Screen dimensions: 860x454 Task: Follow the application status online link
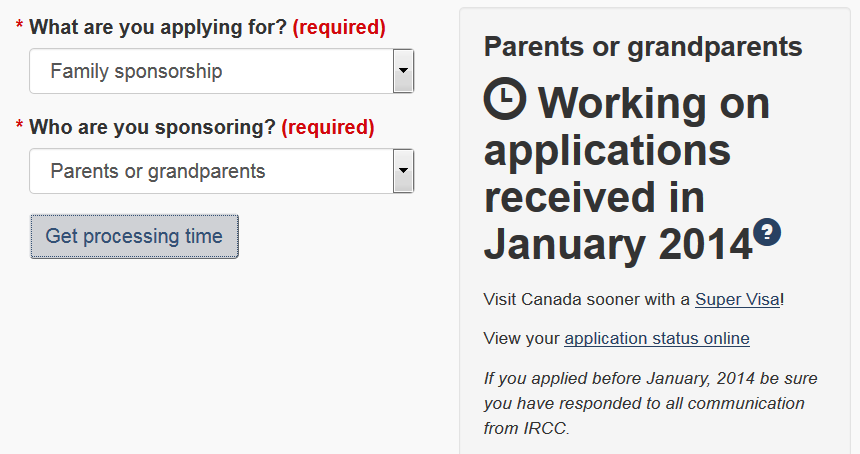point(657,338)
